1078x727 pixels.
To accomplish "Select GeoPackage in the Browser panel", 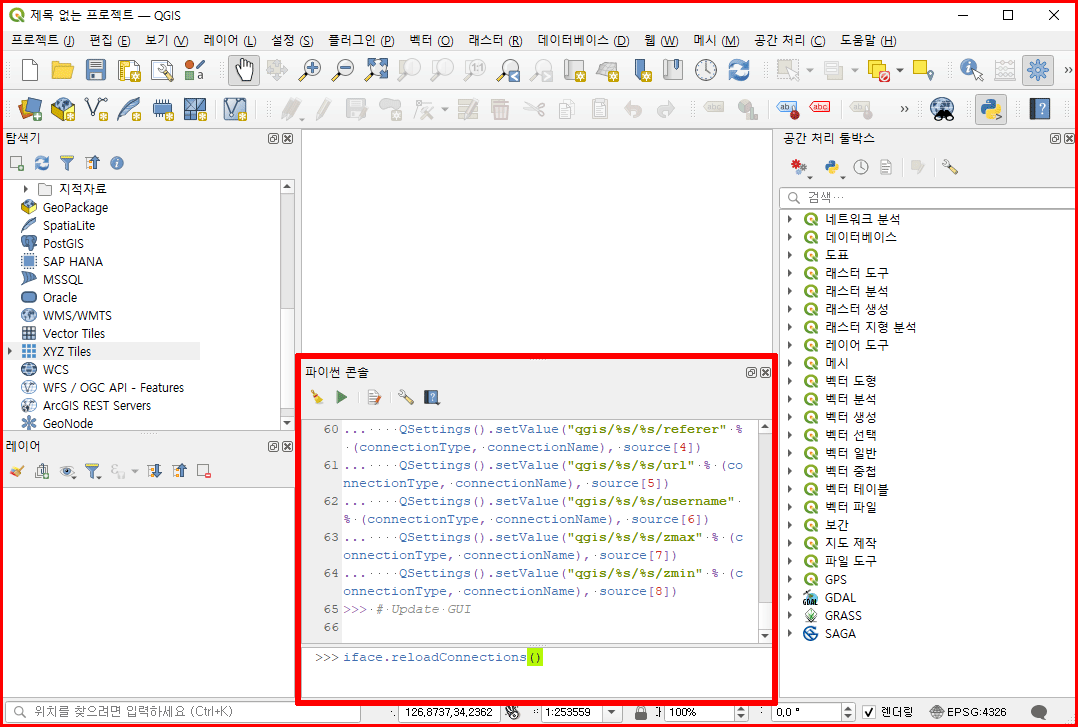I will pos(75,208).
